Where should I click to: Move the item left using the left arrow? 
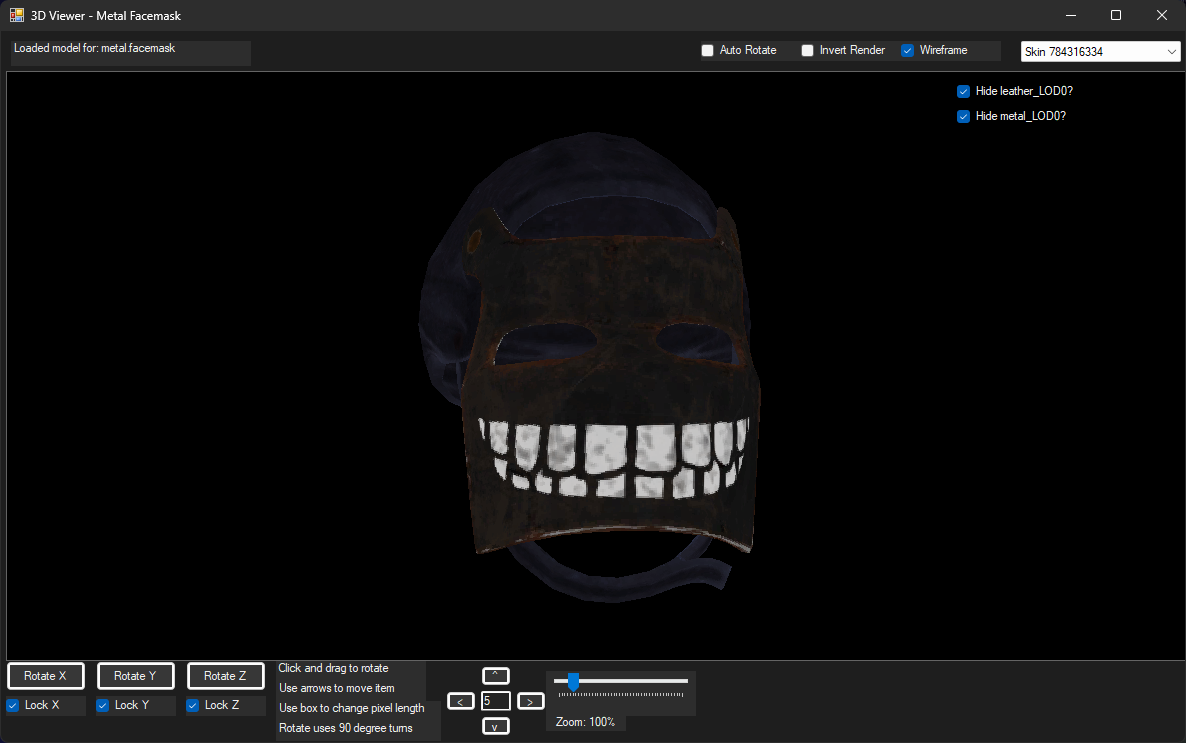461,700
